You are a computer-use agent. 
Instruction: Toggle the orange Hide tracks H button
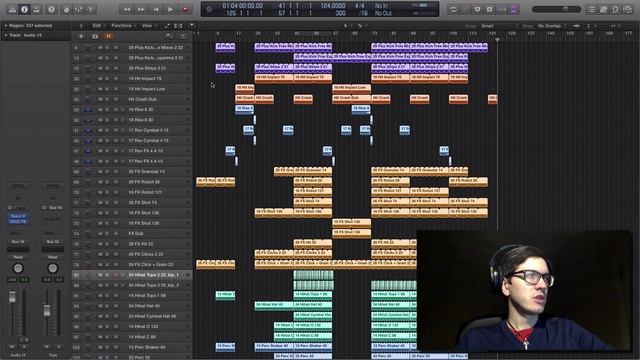(109, 36)
